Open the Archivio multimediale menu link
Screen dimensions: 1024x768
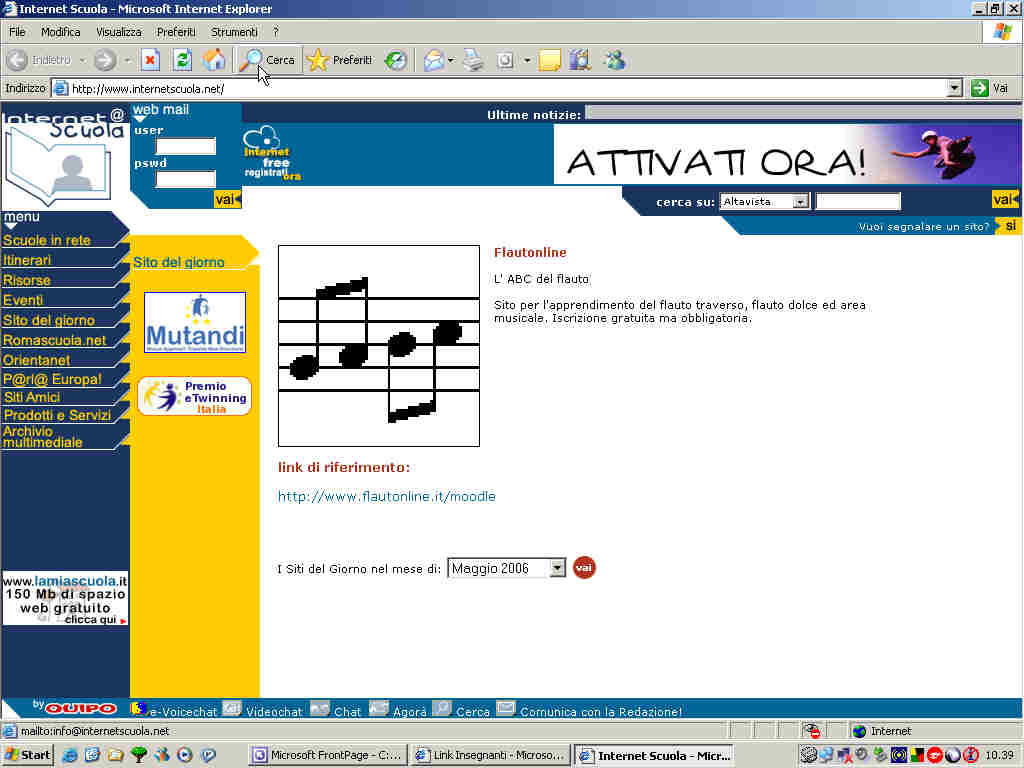(x=42, y=437)
